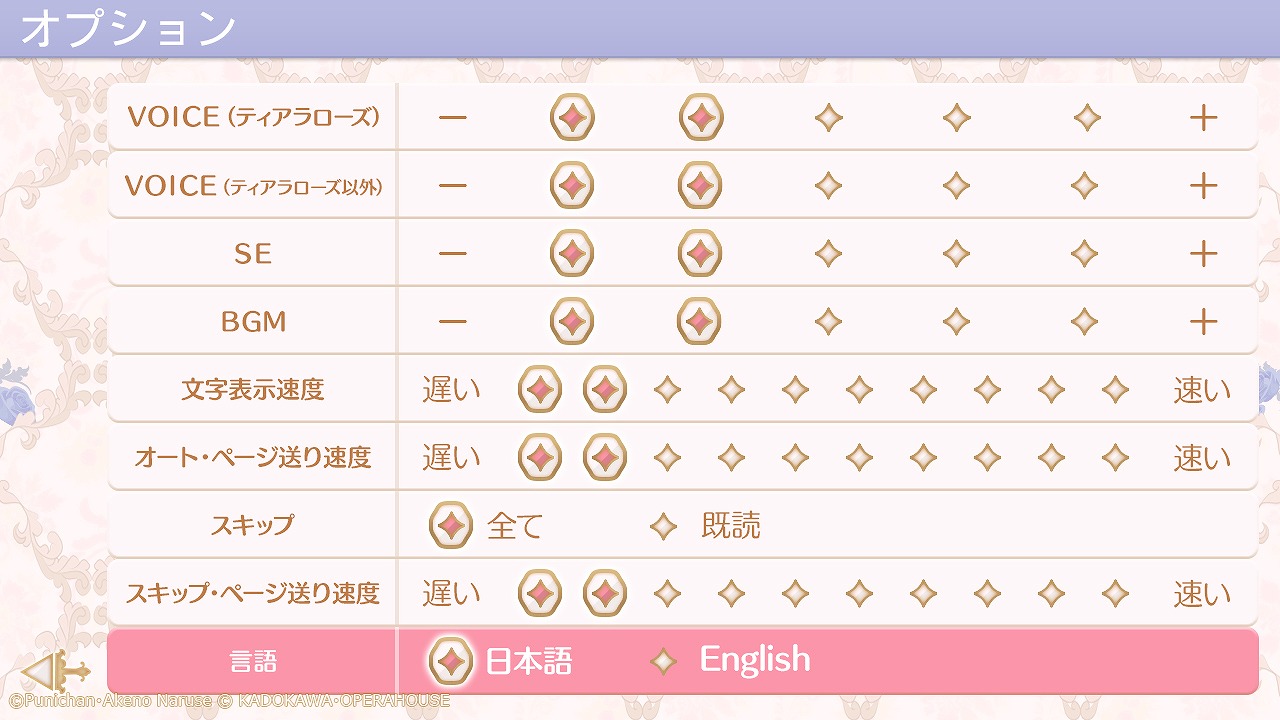Image resolution: width=1280 pixels, height=720 pixels.
Task: Select 全て skip mode
Action: tap(451, 526)
